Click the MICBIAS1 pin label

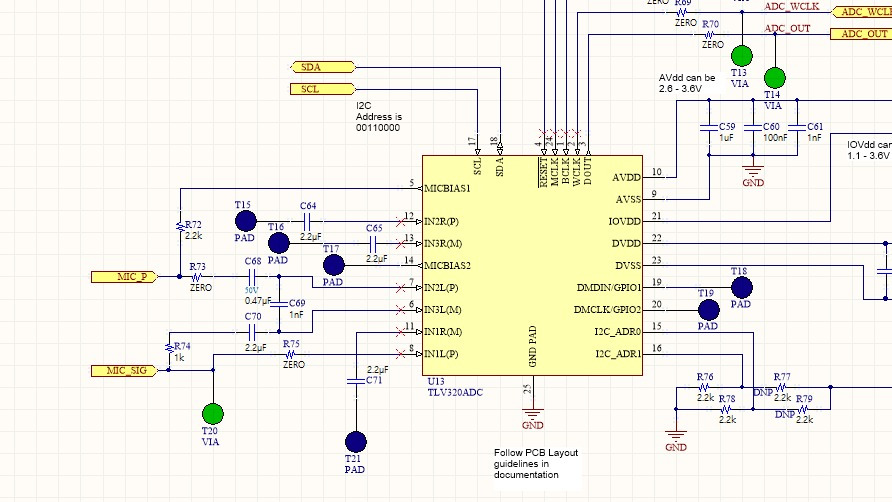tap(448, 188)
